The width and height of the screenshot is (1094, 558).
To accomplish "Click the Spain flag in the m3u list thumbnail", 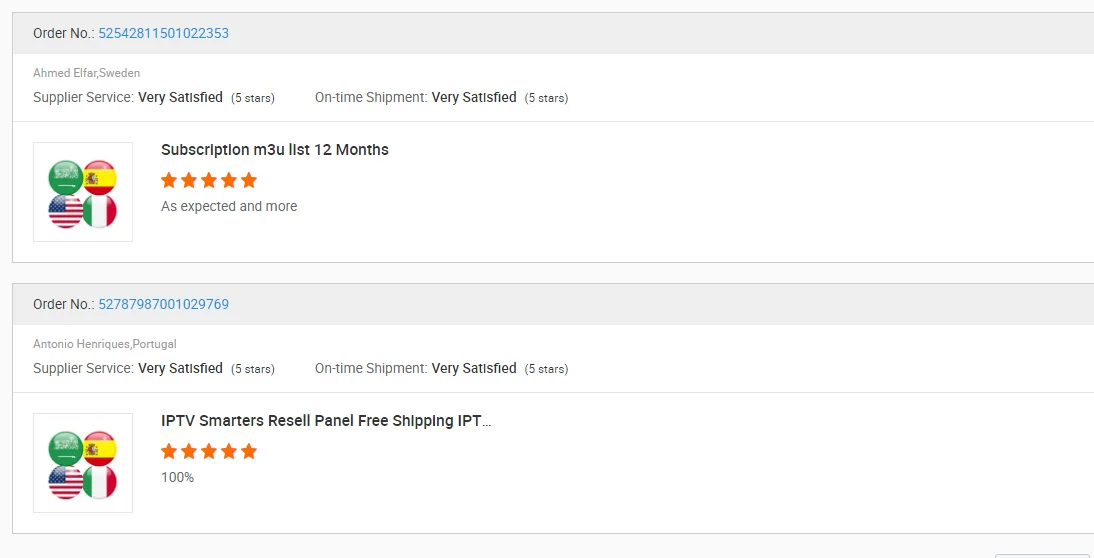I will (x=100, y=177).
